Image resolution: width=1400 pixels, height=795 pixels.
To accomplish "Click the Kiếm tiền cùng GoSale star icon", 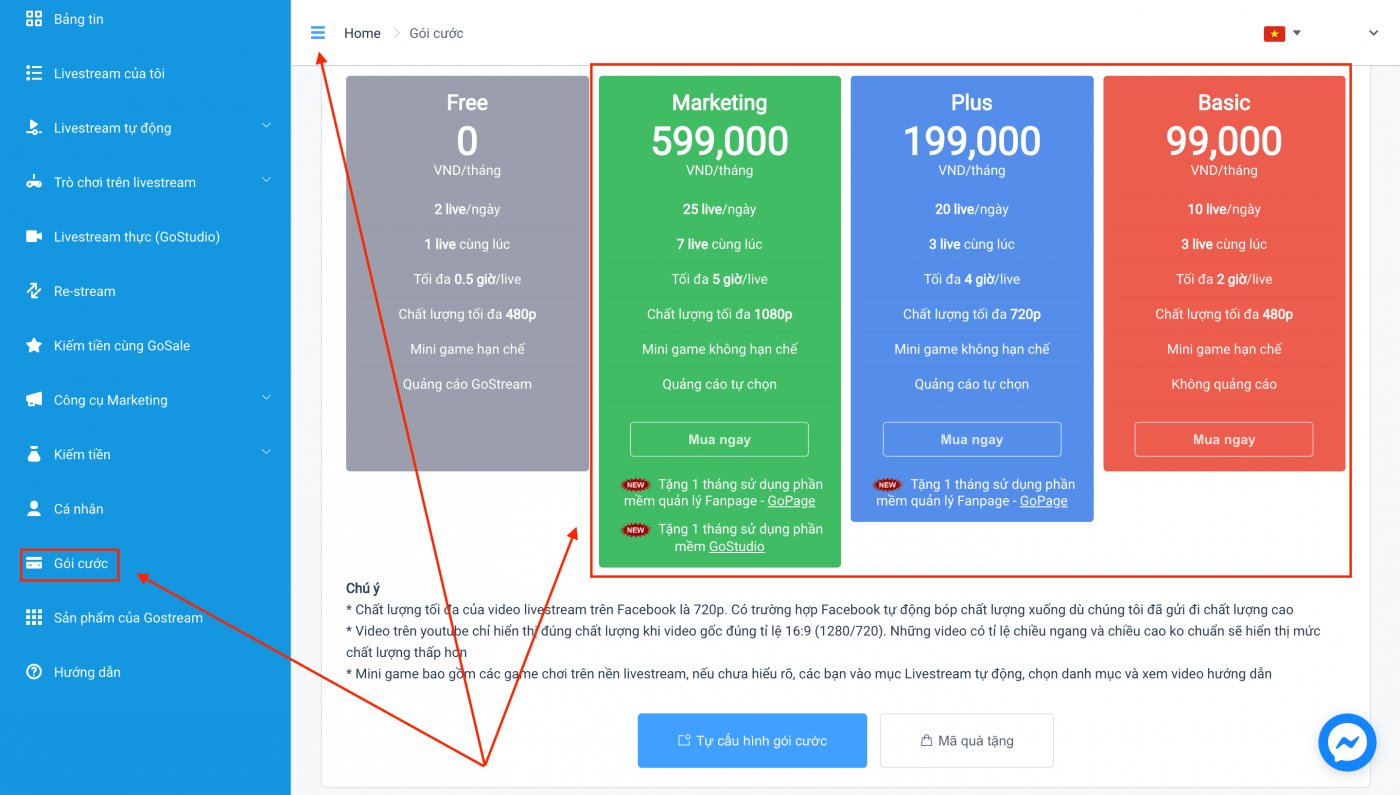I will 34,345.
